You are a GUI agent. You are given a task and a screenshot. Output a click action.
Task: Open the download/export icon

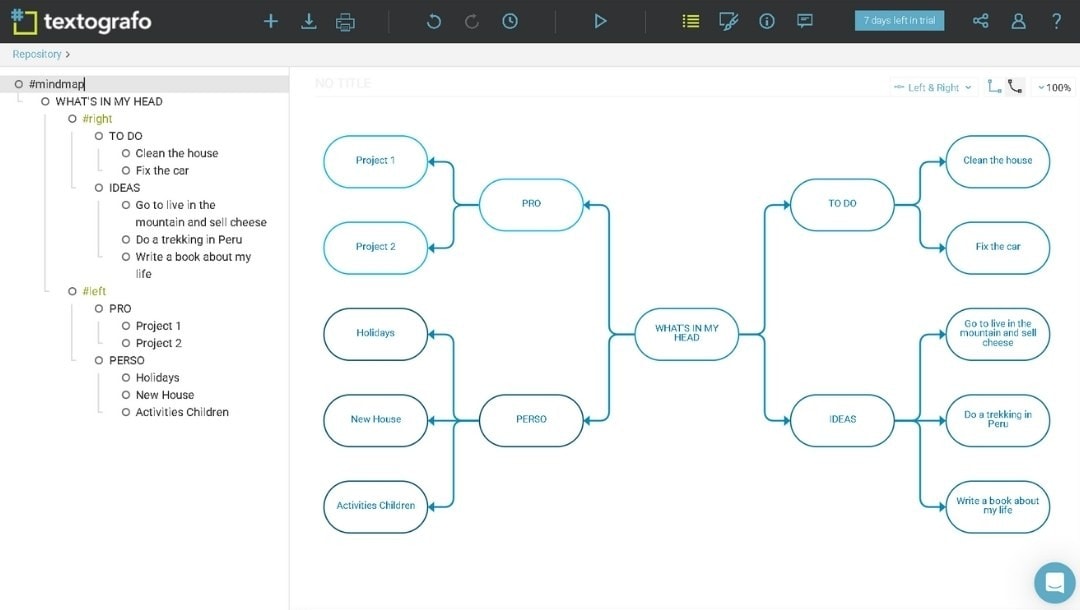[308, 20]
